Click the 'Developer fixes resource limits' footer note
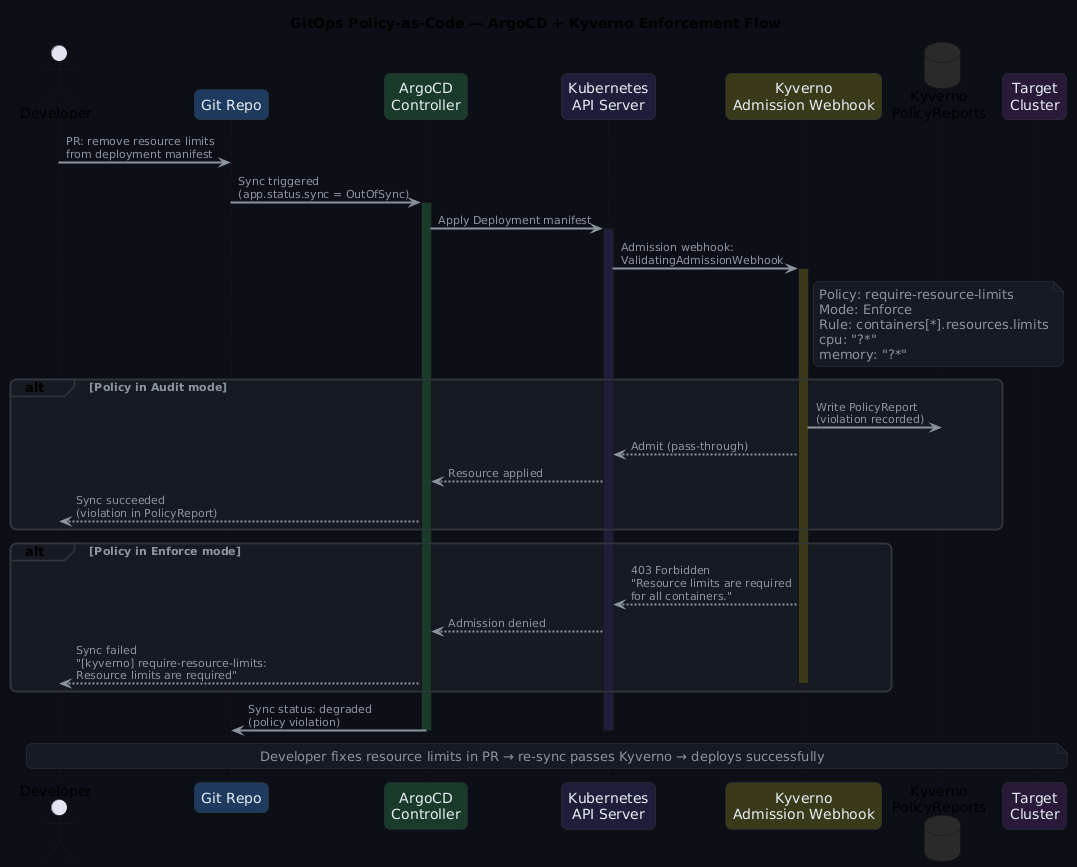 click(547, 756)
